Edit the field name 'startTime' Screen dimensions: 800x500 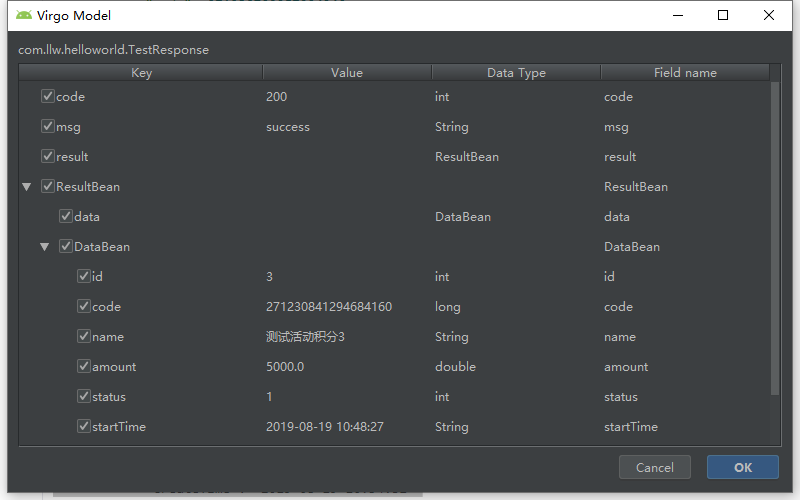(x=631, y=427)
